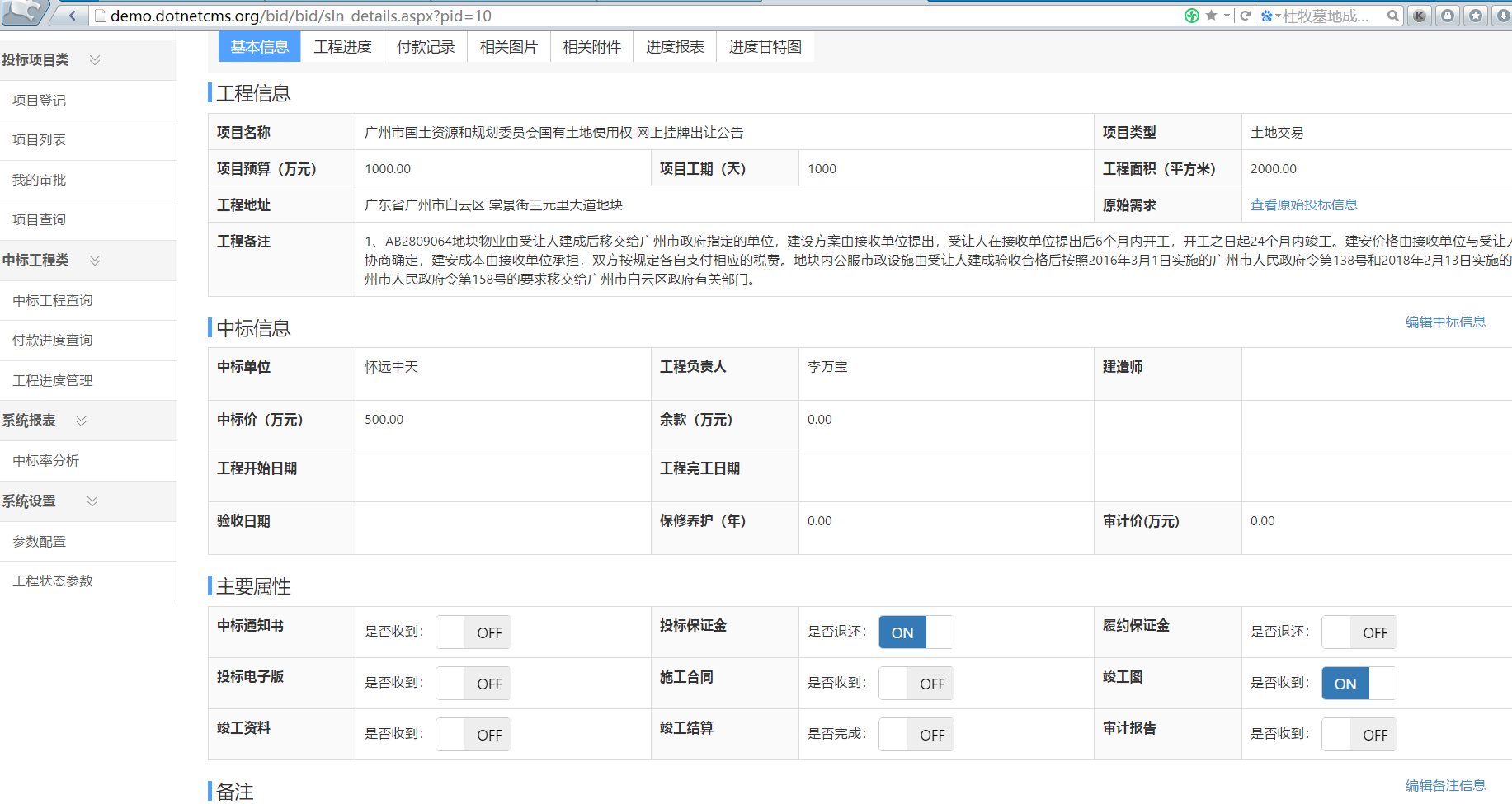Viewport: 1512px width, 804px height.
Task: Click the green pinwheel icon in address bar
Action: [x=1192, y=16]
